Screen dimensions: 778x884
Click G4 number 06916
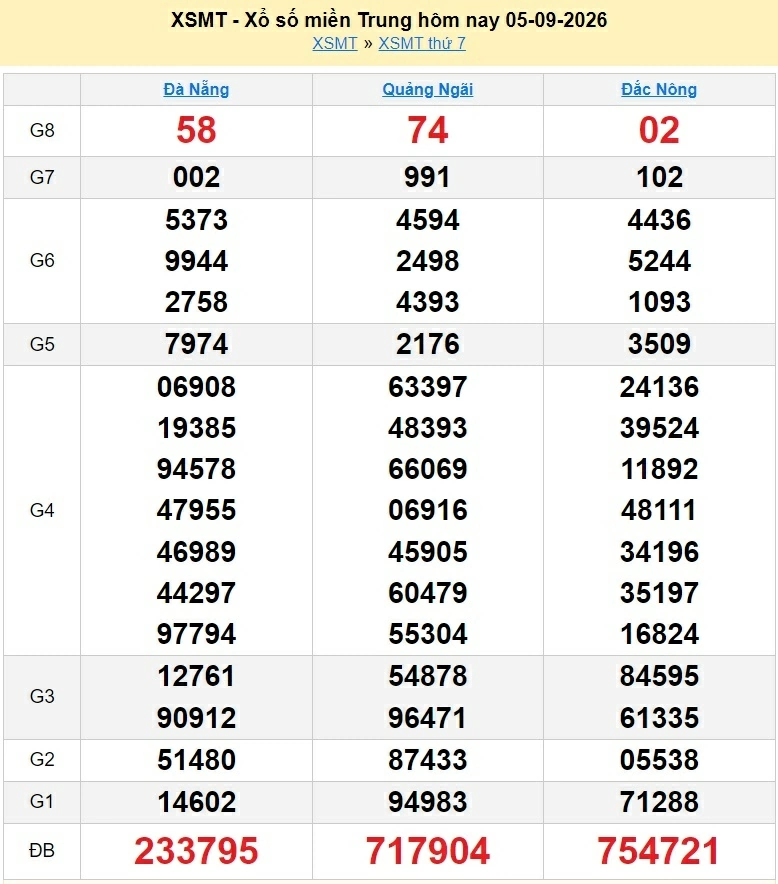click(x=427, y=510)
